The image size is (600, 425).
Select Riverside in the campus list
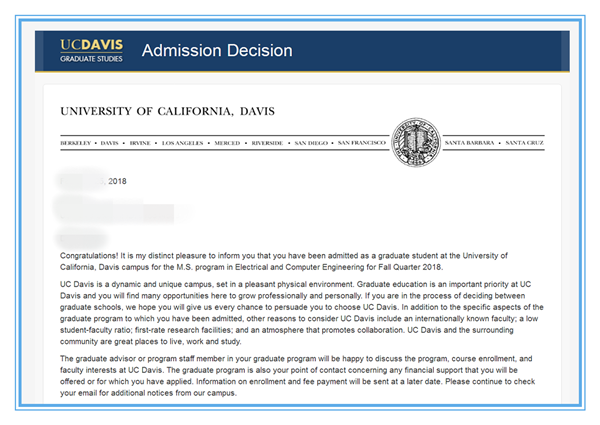pyautogui.click(x=267, y=143)
